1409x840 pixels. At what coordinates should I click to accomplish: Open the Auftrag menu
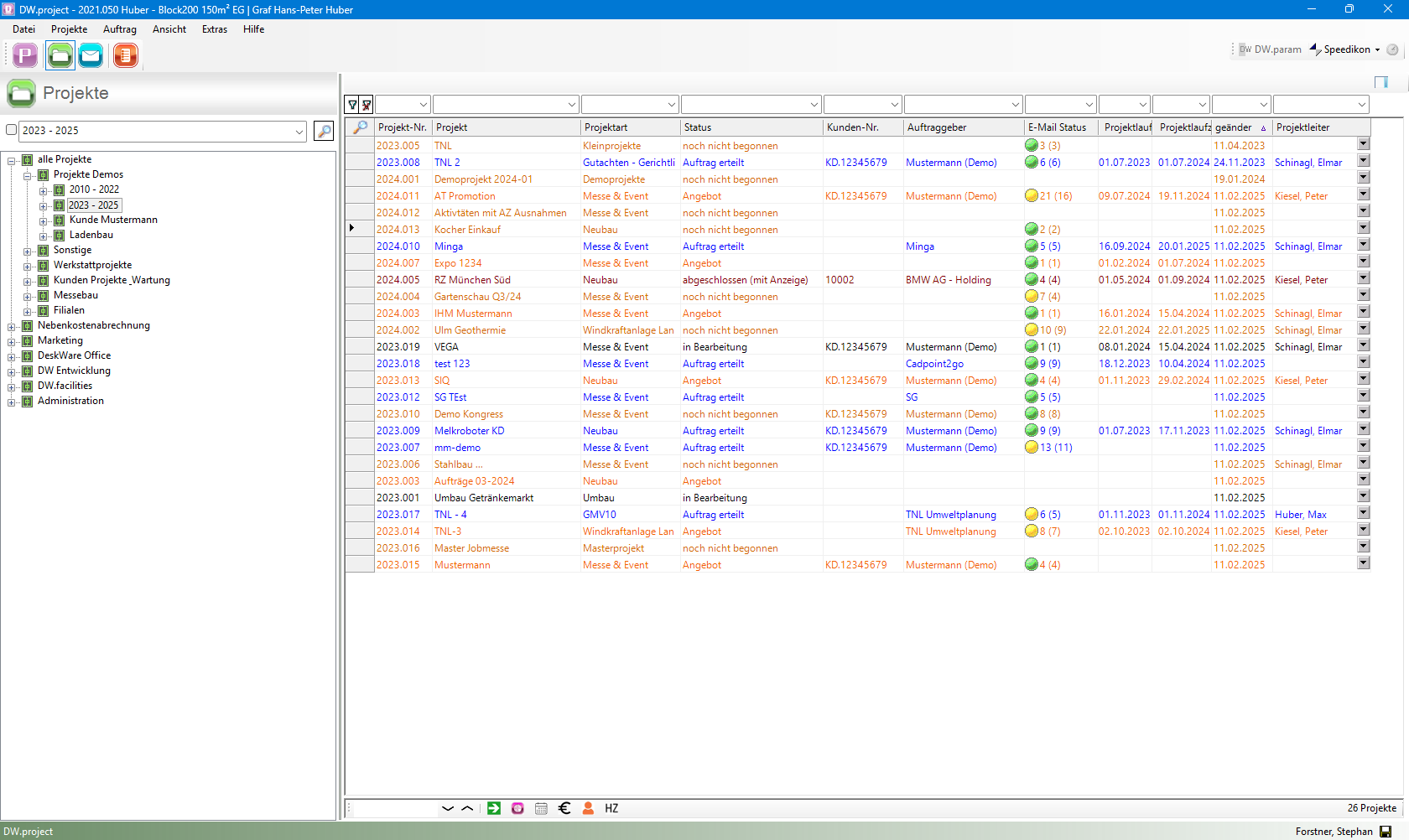[119, 29]
